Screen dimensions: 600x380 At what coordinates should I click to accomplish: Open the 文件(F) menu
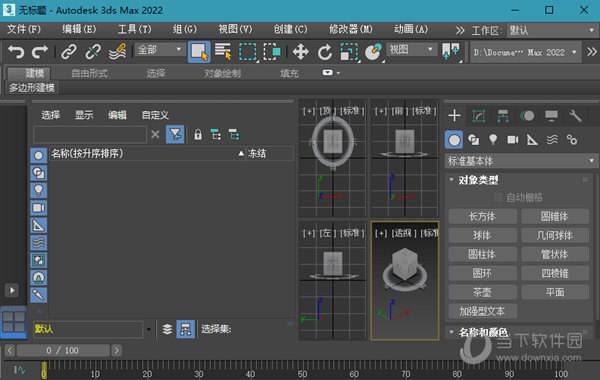24,29
